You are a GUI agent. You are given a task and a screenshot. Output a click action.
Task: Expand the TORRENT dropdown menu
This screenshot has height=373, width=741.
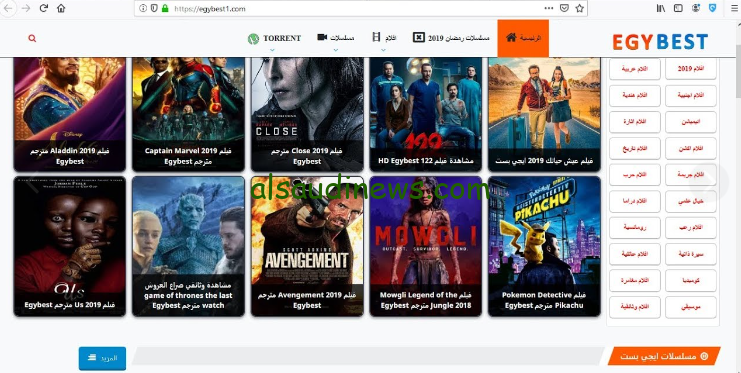click(274, 38)
